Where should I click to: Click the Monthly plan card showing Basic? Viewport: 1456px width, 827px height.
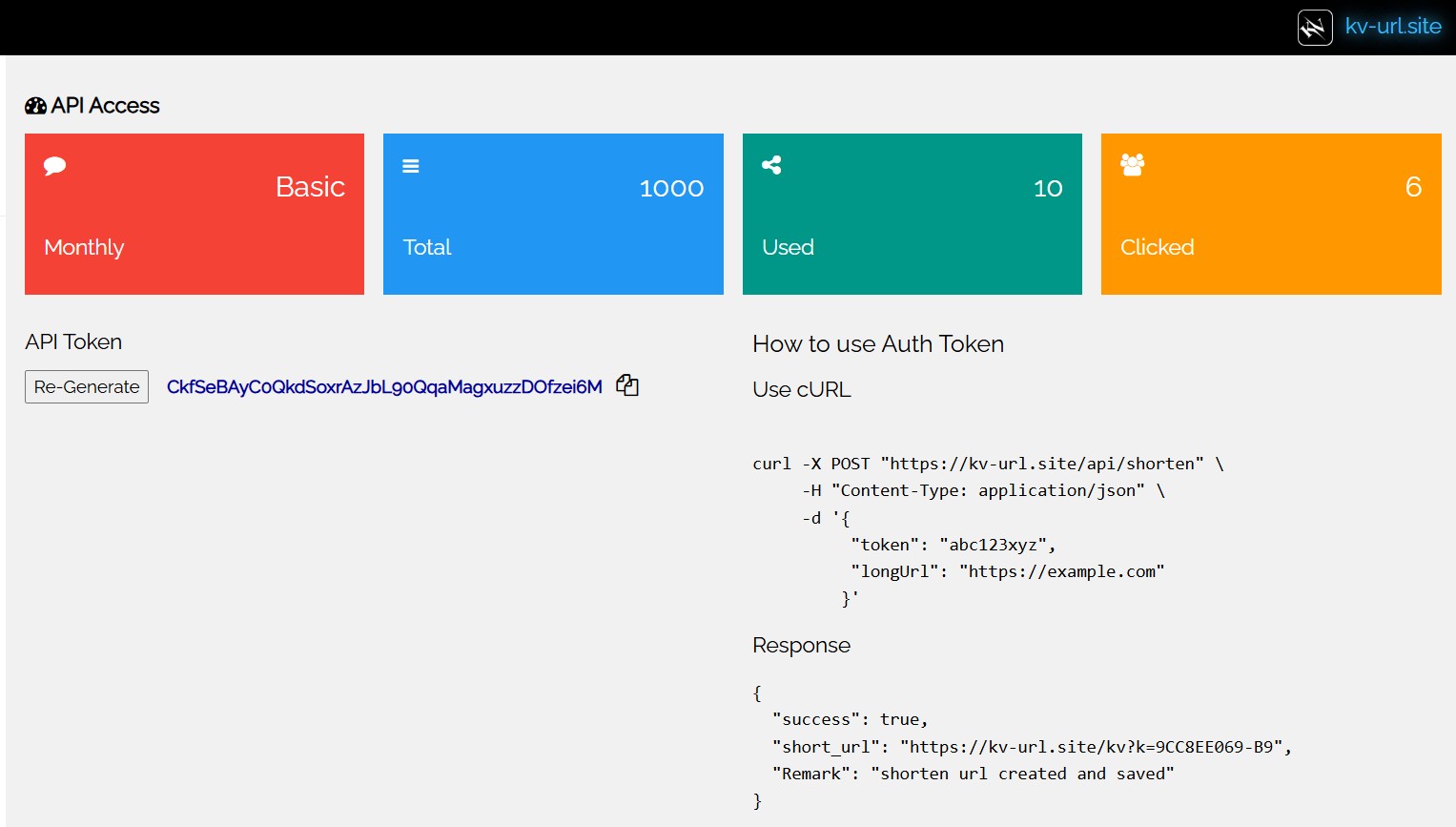(x=195, y=214)
